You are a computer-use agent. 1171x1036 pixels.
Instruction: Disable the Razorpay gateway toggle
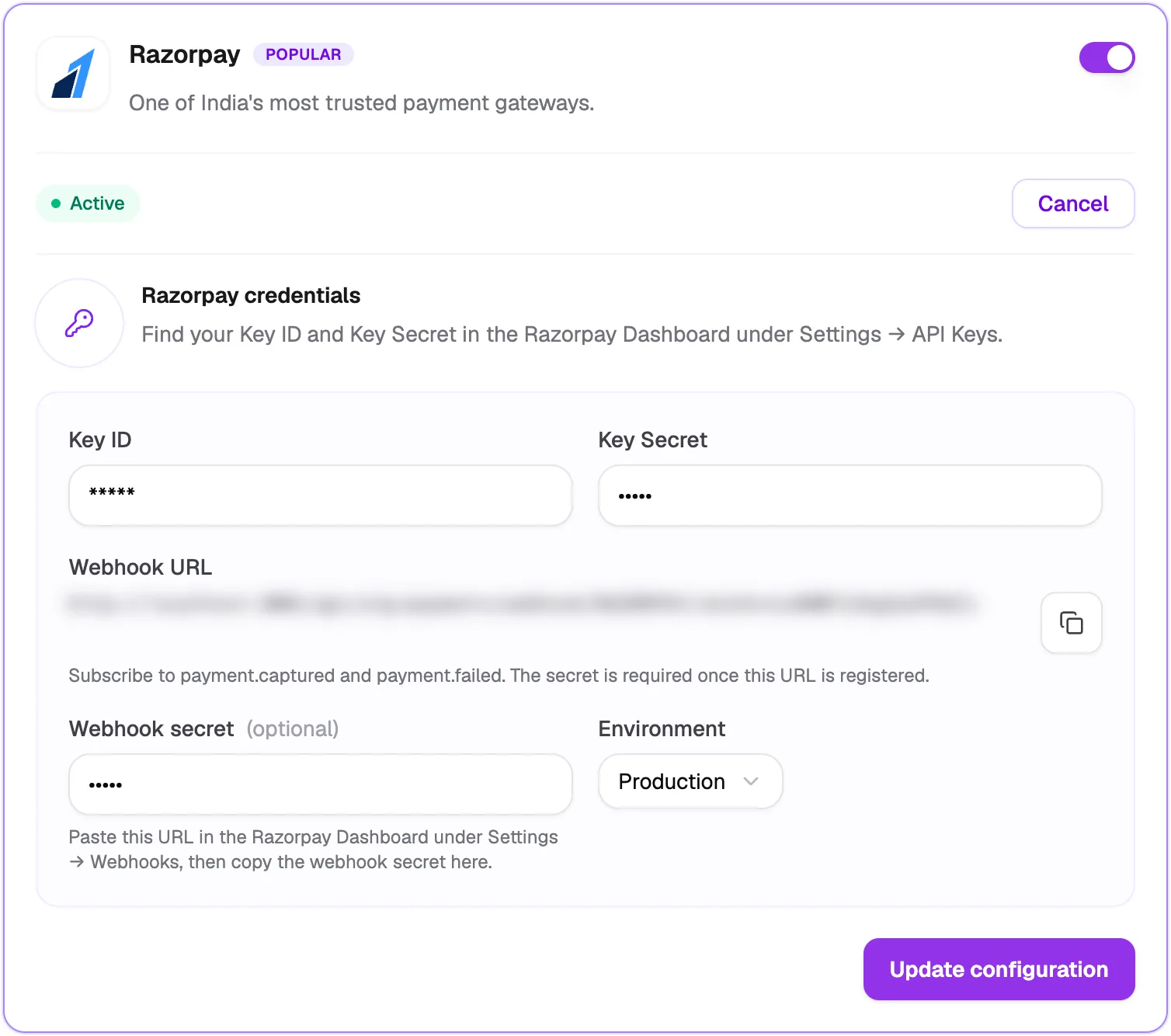click(1107, 57)
